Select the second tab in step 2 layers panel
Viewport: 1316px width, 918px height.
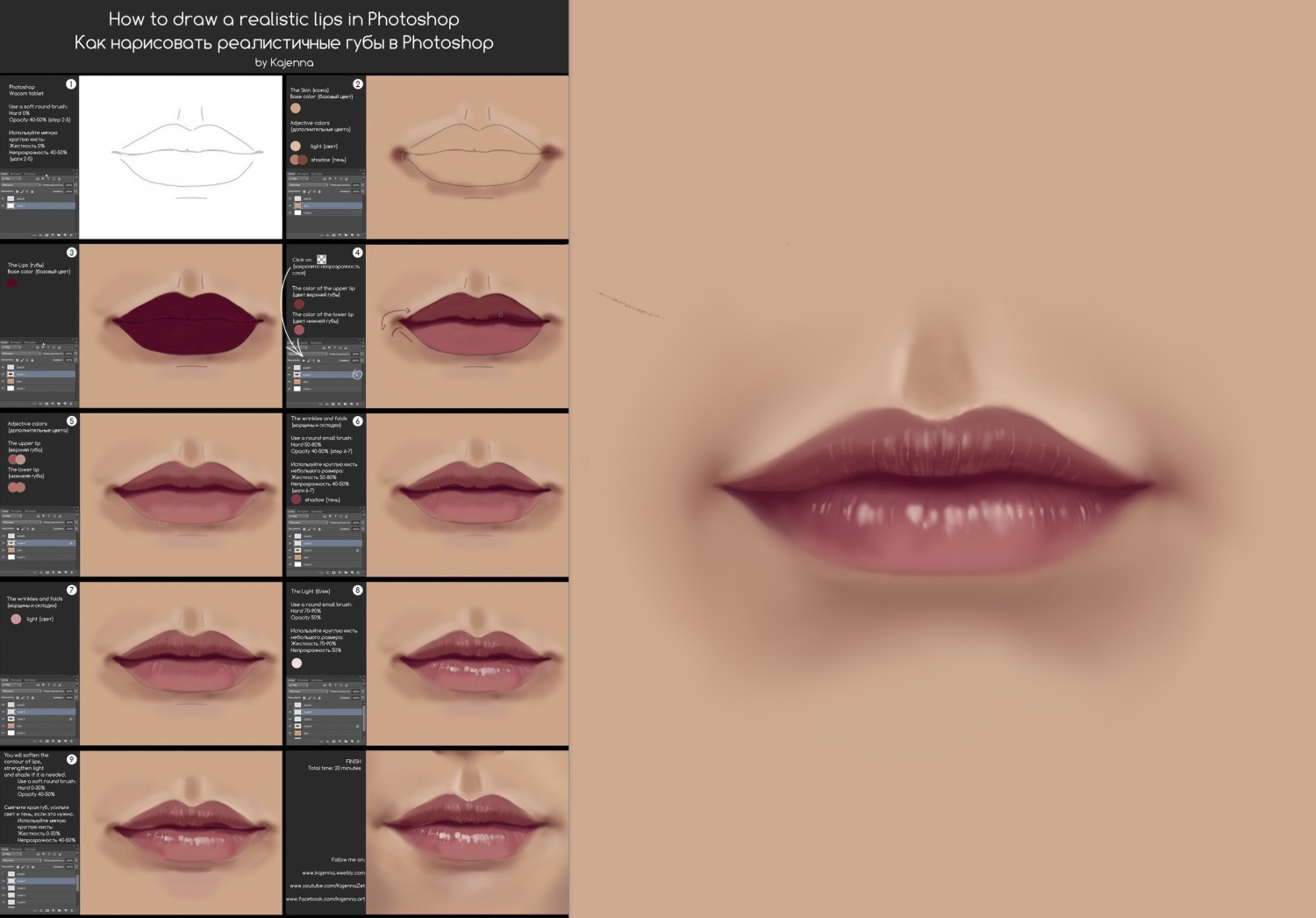[302, 174]
